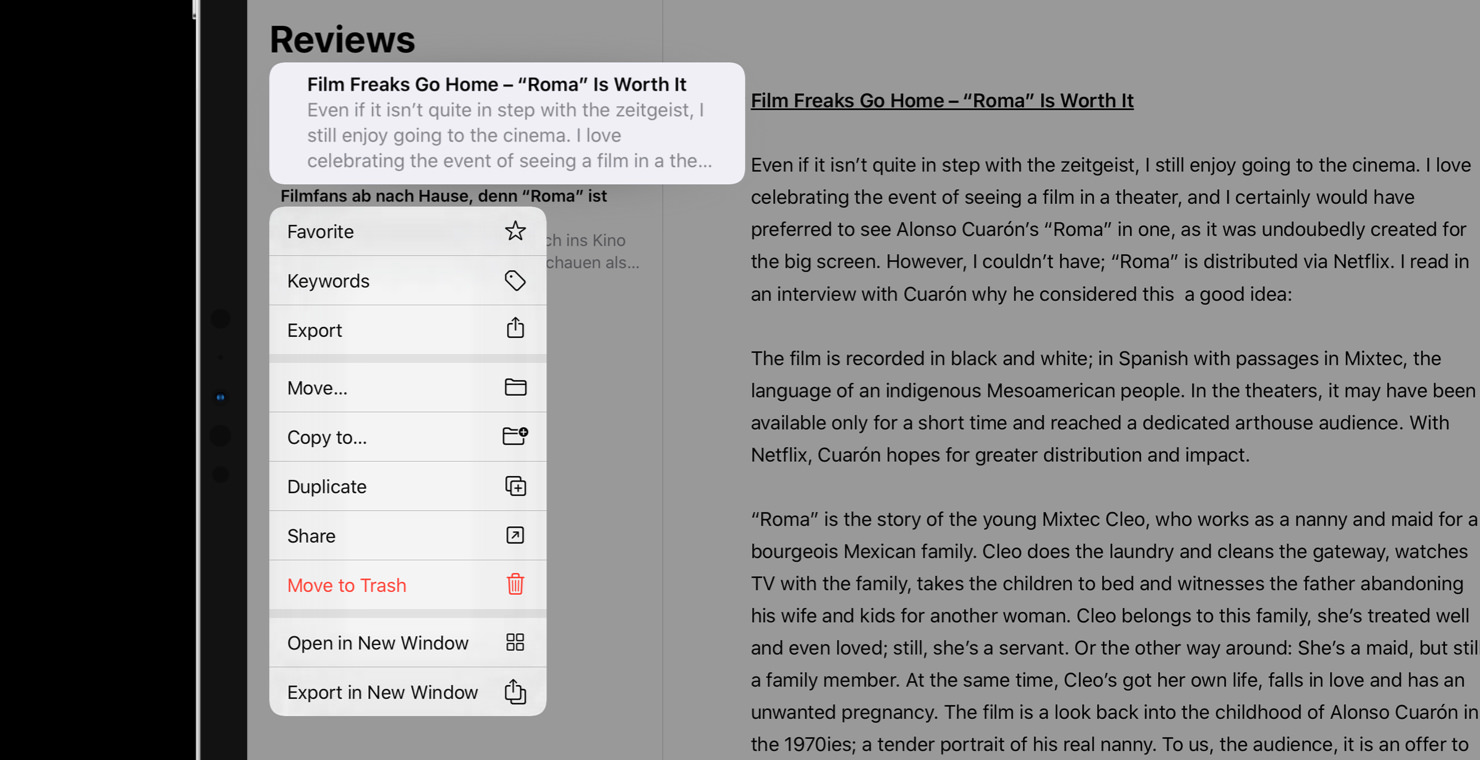
Task: Click the Move folder icon
Action: [x=515, y=387]
